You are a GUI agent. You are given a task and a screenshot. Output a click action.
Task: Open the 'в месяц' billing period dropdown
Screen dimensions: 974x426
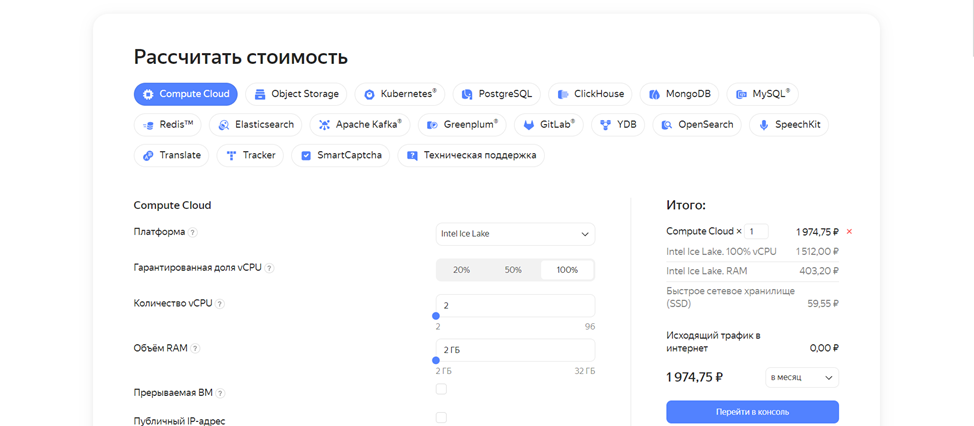coord(801,378)
